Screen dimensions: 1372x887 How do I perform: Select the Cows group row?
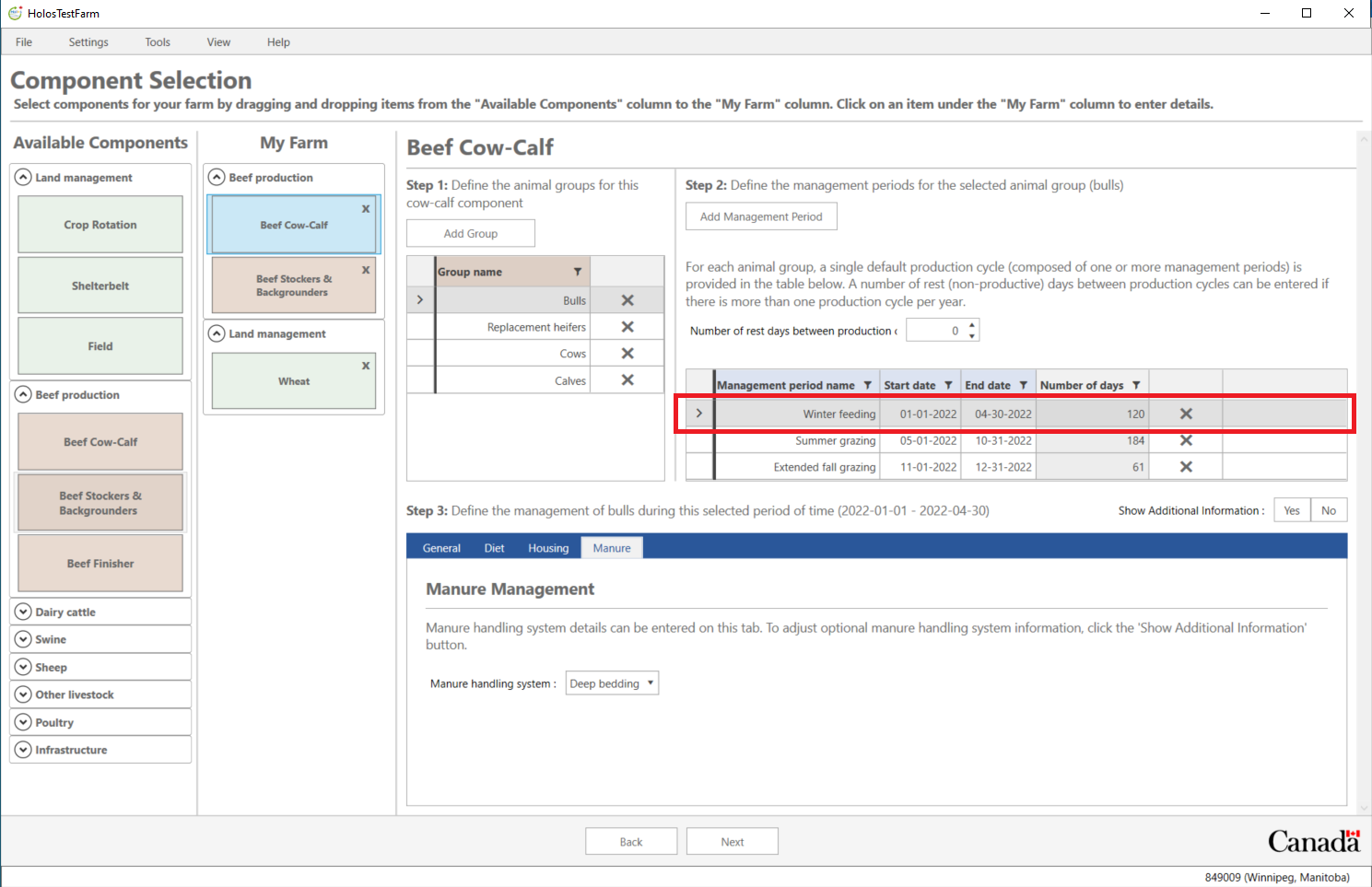512,354
